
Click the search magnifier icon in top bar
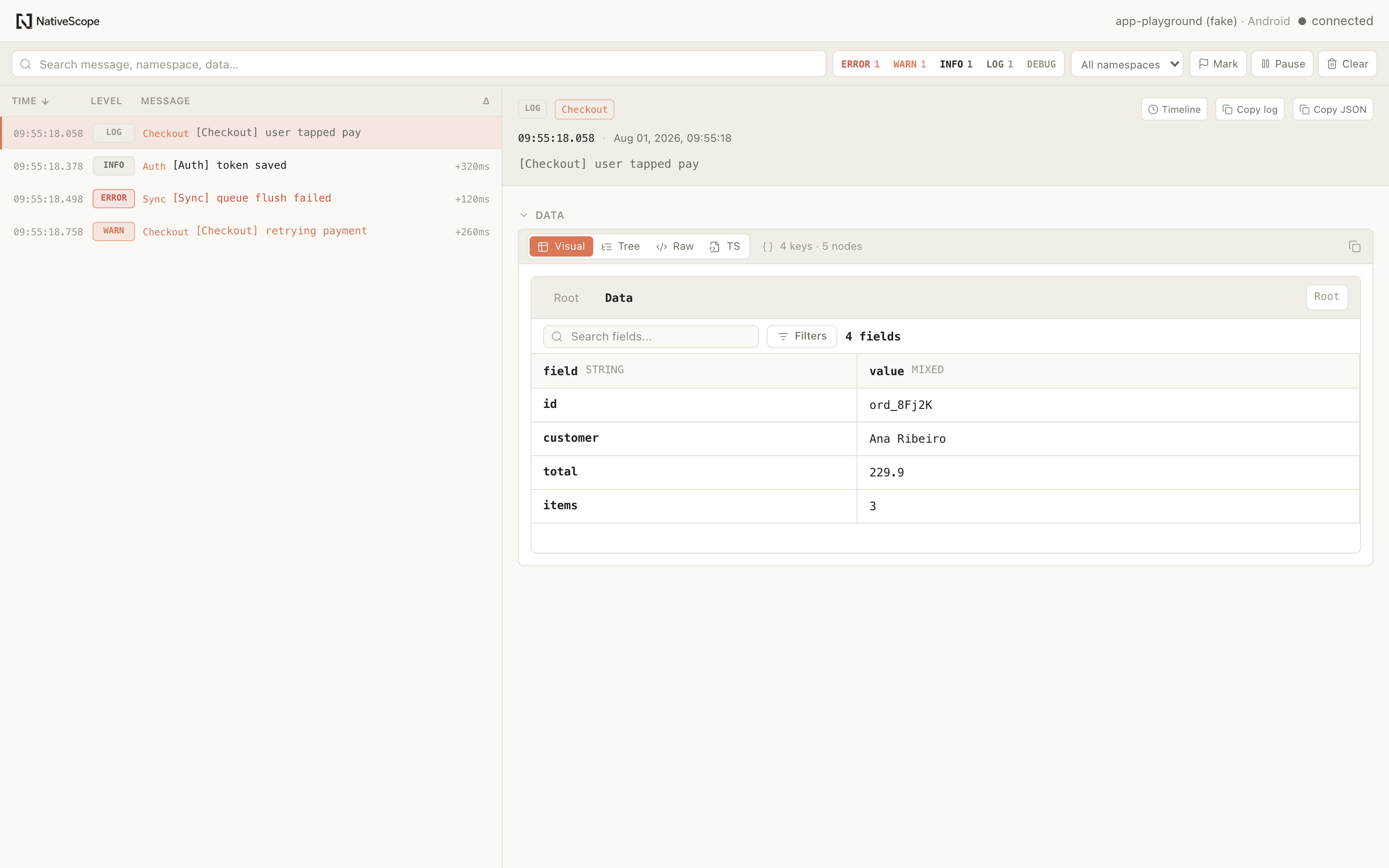coord(26,64)
